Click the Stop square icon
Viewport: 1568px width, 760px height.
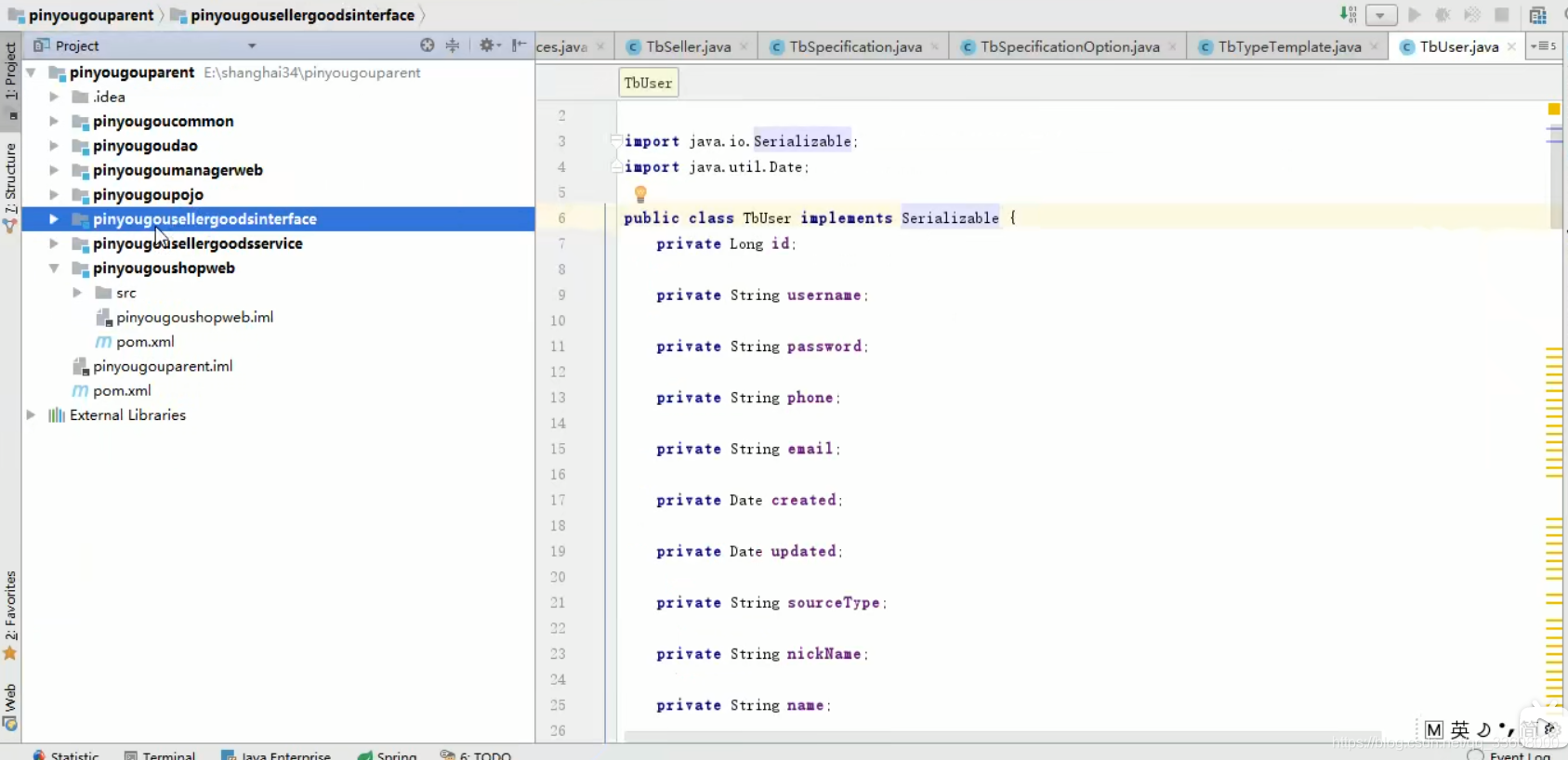pyautogui.click(x=1502, y=15)
